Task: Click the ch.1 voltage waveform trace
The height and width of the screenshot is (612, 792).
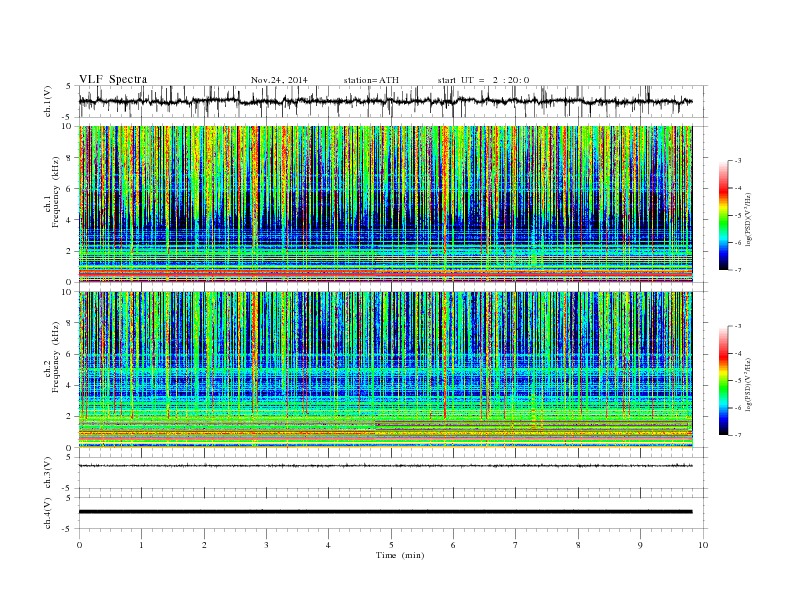Action: coord(385,101)
